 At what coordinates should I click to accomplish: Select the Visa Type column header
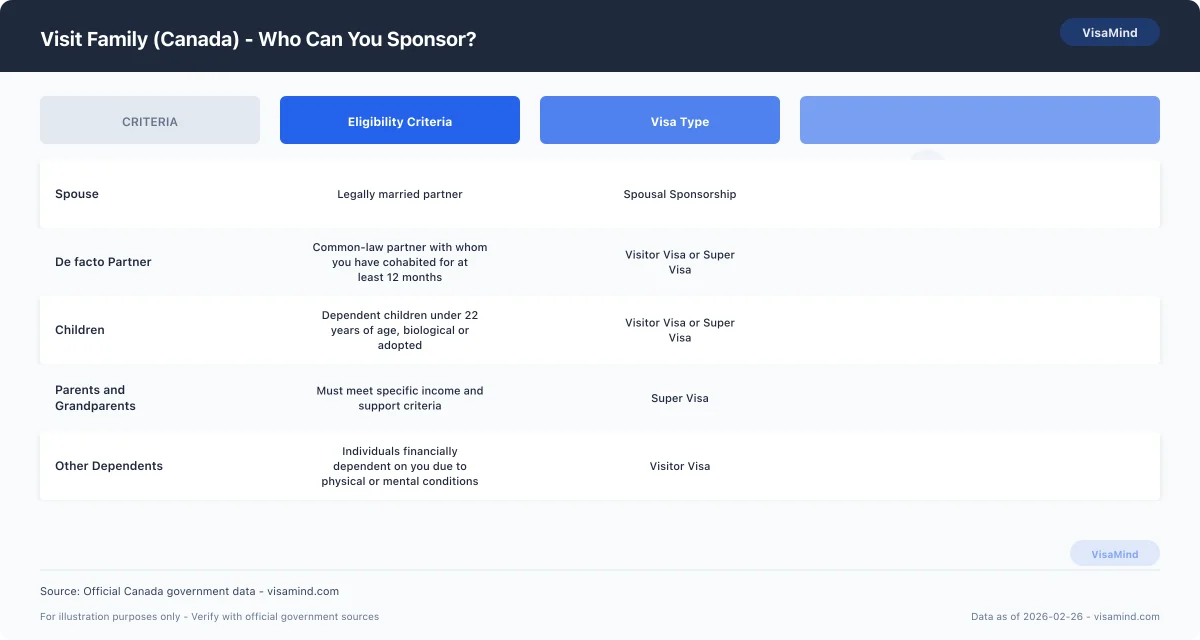[680, 121]
